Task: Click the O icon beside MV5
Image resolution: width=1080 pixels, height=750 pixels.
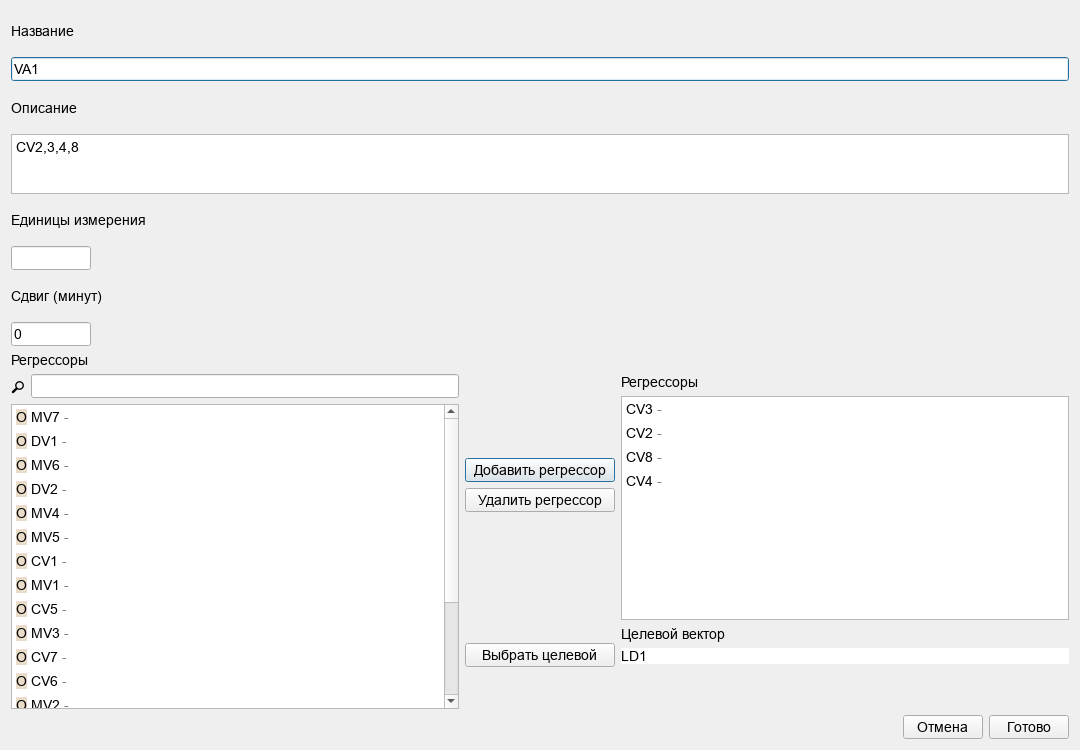Action: coord(21,537)
